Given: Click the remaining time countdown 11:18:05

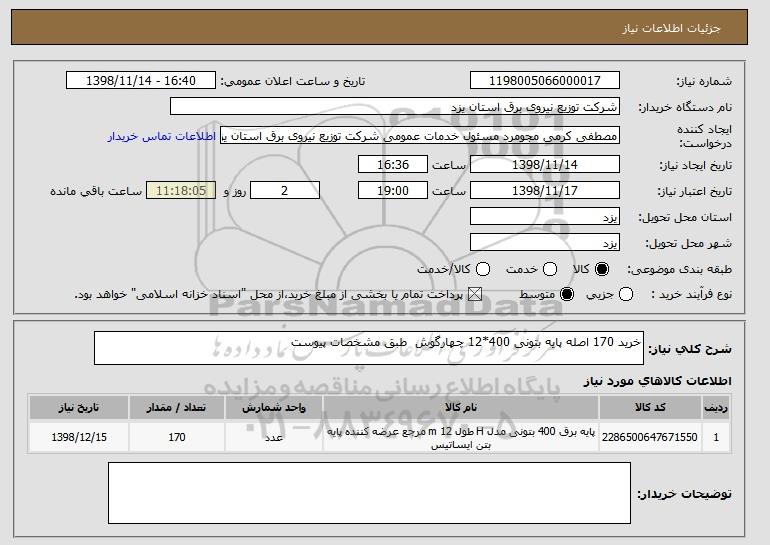Looking at the screenshot, I should 181,191.
